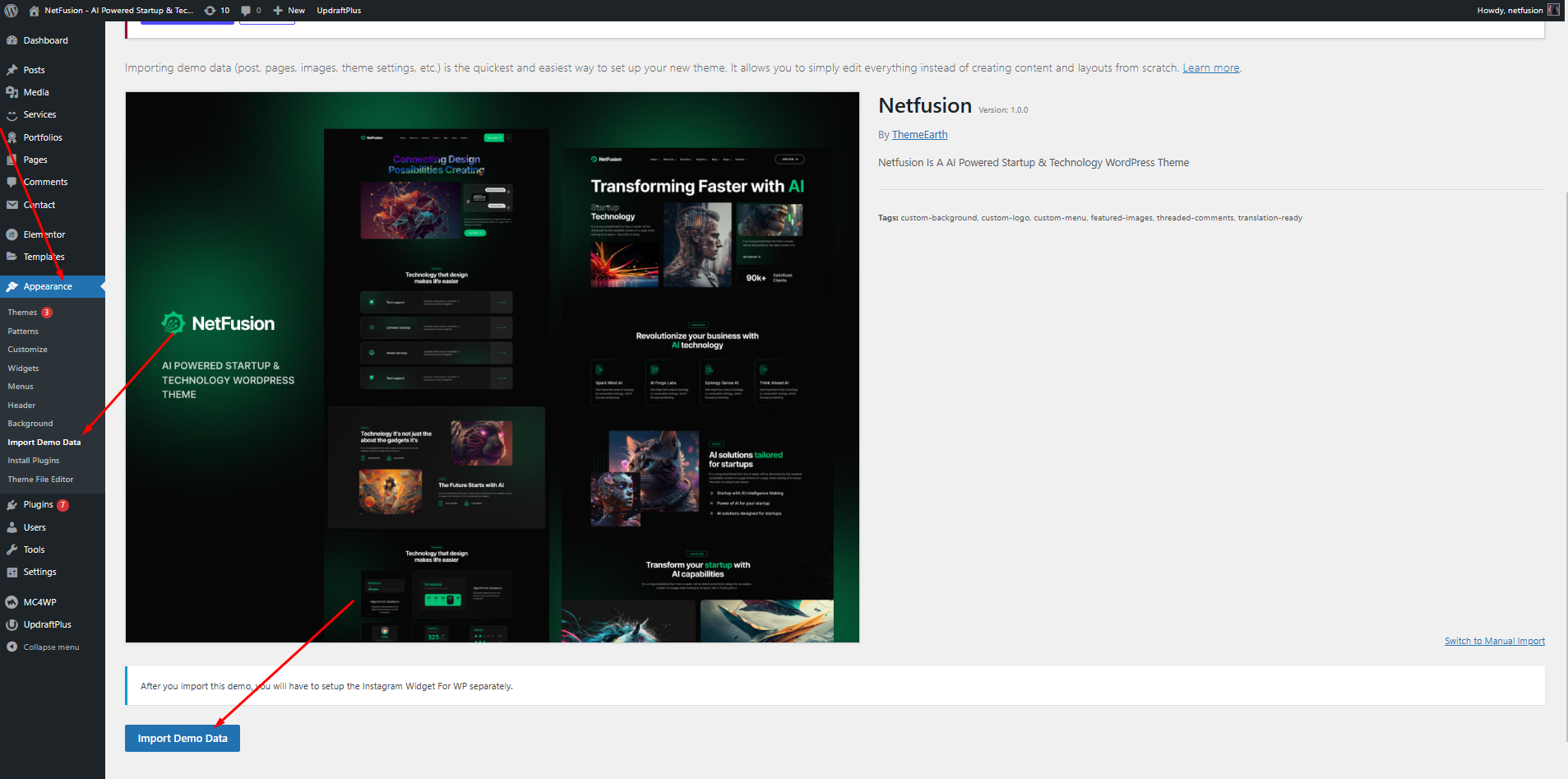The width and height of the screenshot is (1568, 779).
Task: Open Background under Appearance
Action: (30, 424)
